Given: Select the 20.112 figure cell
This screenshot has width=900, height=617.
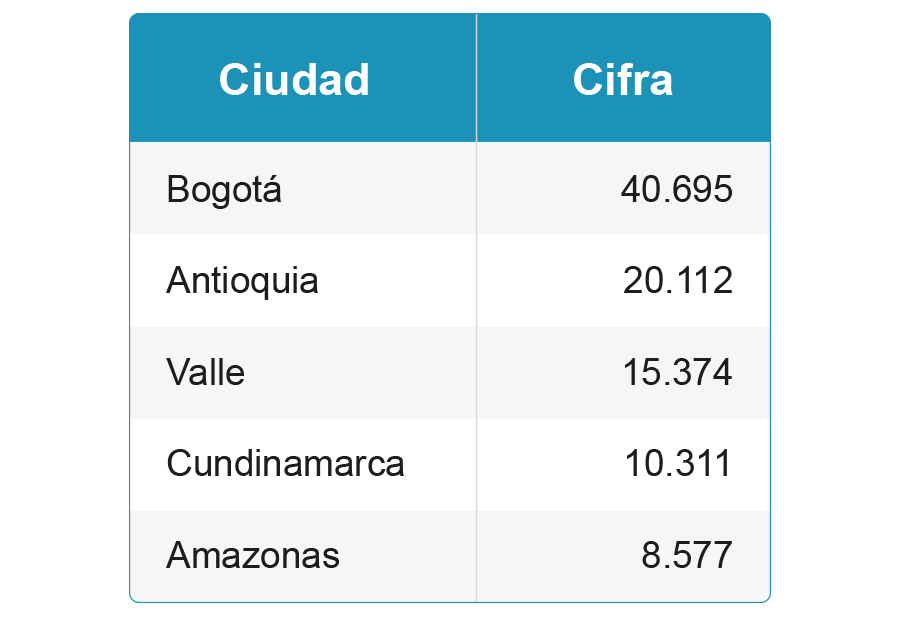Looking at the screenshot, I should pyautogui.click(x=677, y=281).
